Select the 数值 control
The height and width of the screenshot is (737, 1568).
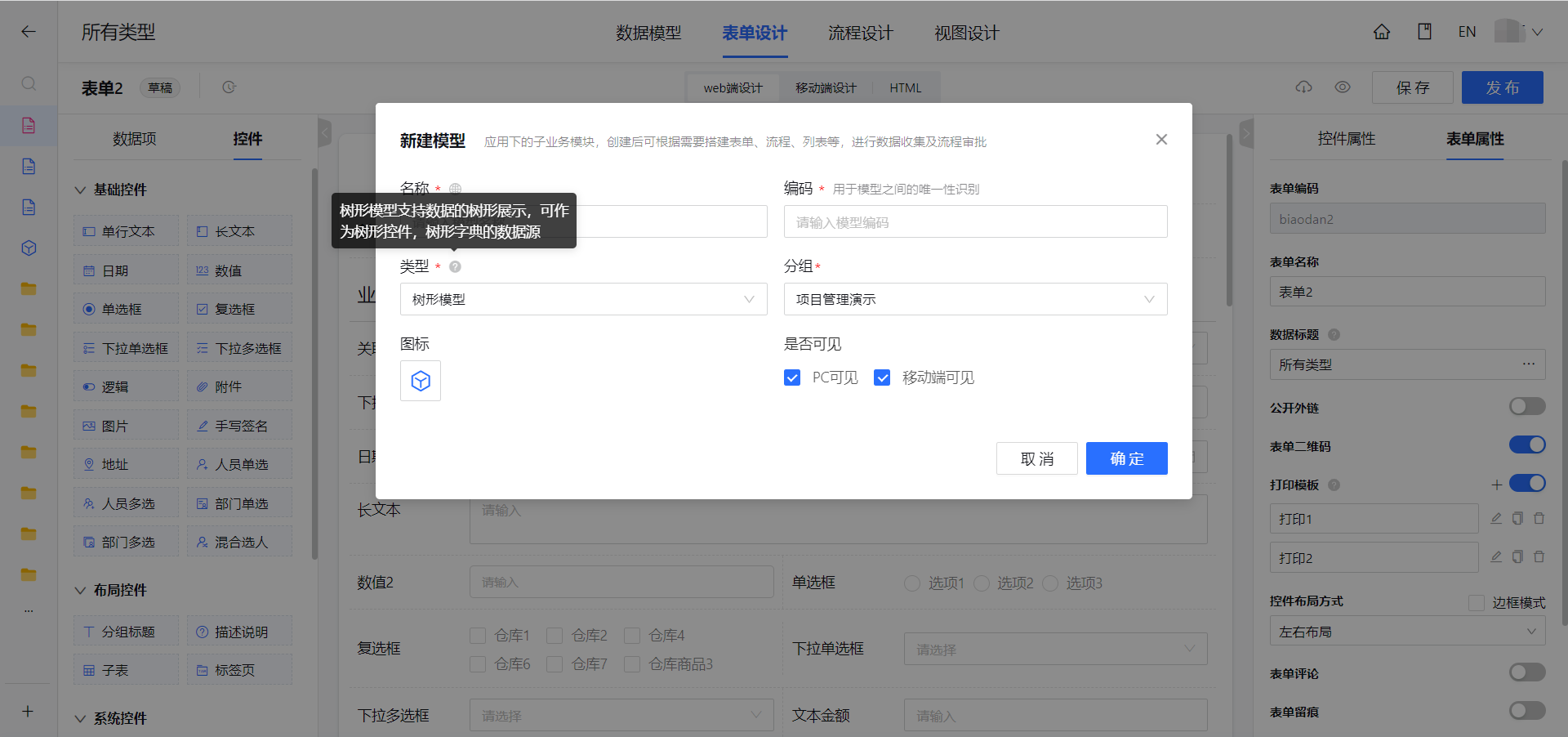click(x=239, y=270)
